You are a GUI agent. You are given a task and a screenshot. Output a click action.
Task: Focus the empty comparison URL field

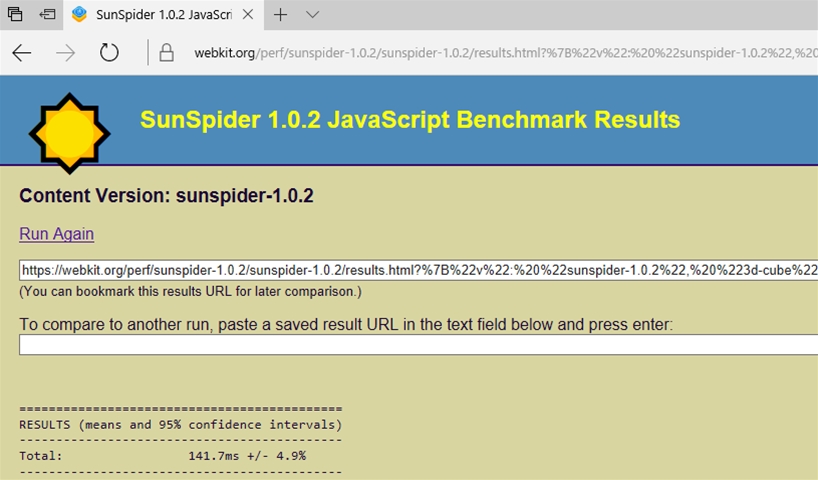[418, 345]
